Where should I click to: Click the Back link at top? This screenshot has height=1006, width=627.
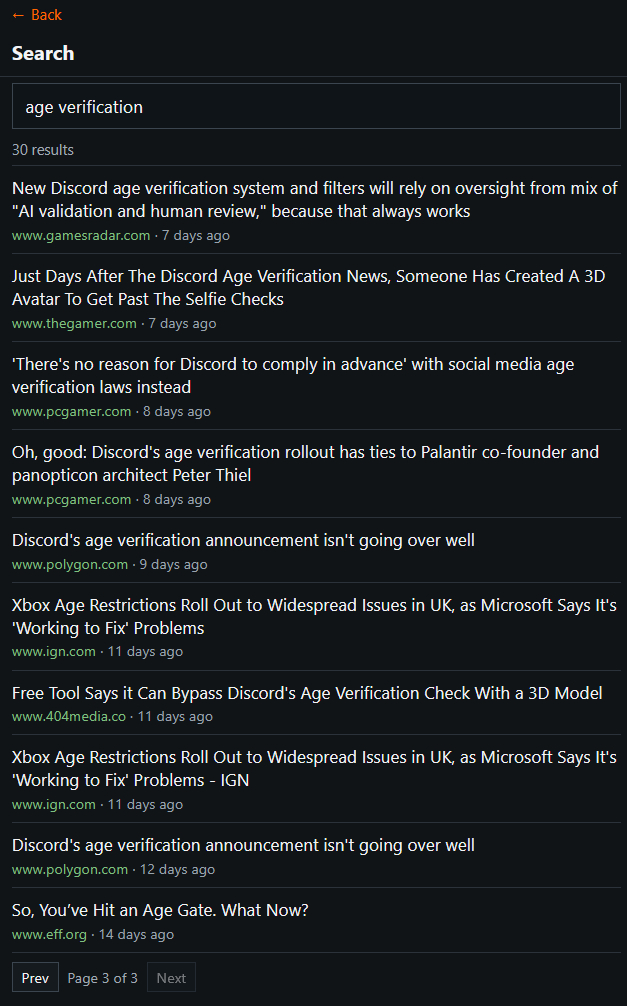click(37, 15)
